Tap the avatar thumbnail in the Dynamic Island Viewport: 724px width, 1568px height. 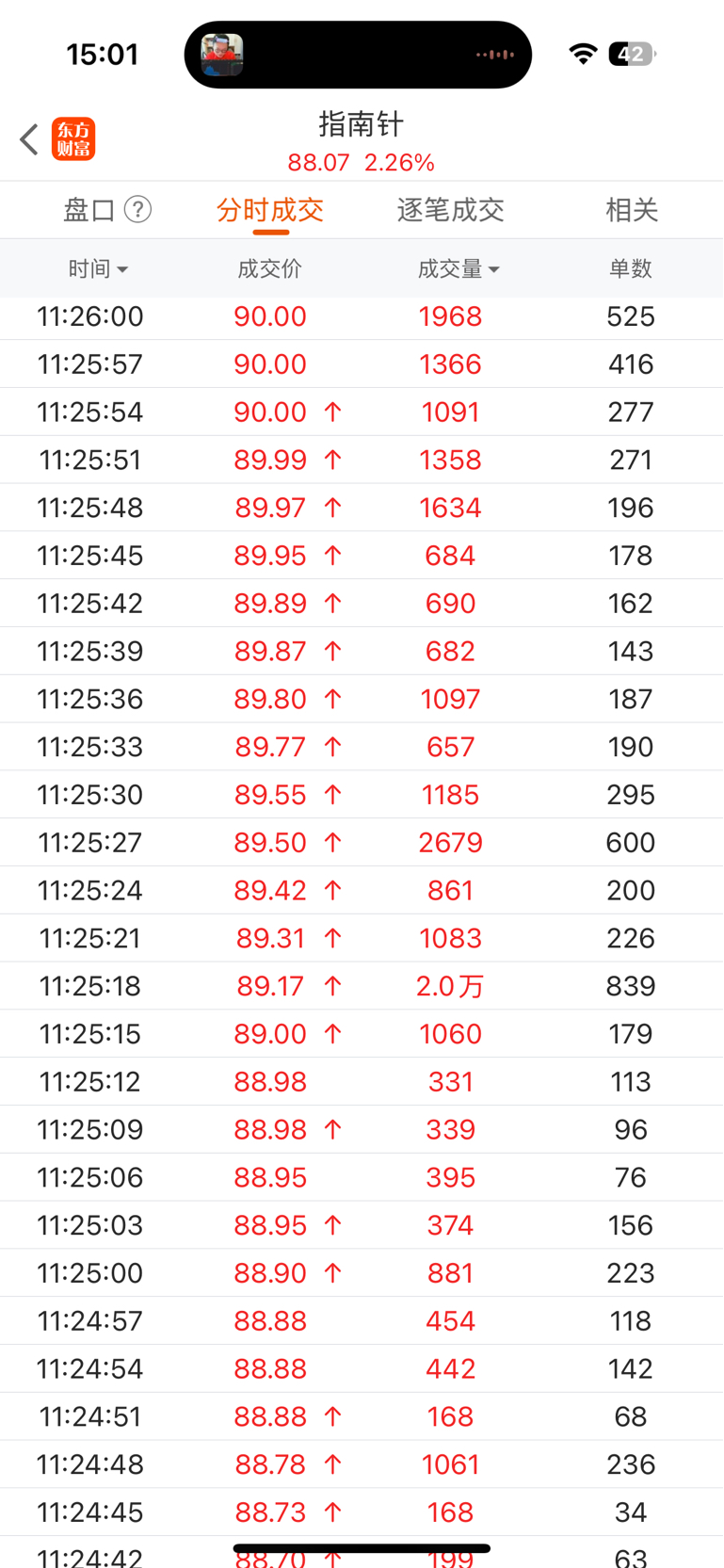point(222,55)
